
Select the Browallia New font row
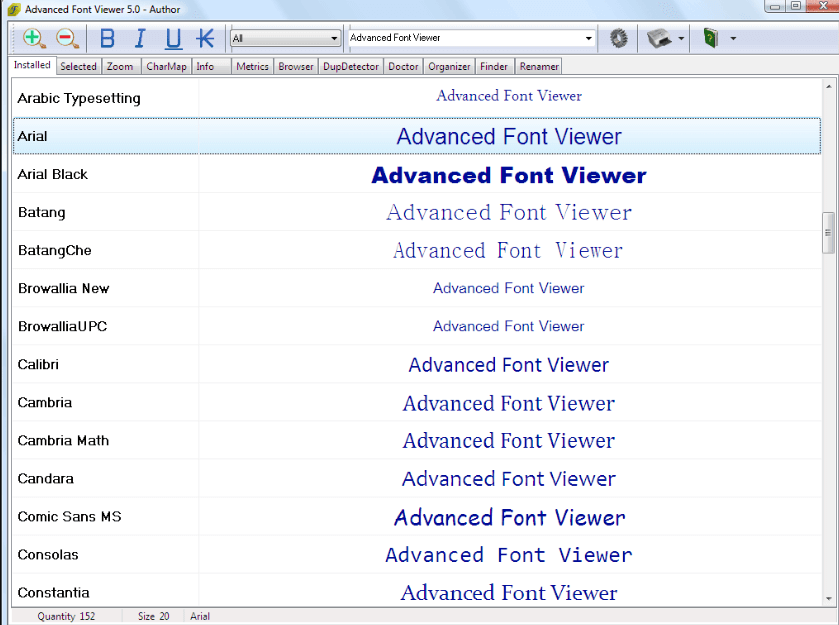tap(417, 288)
